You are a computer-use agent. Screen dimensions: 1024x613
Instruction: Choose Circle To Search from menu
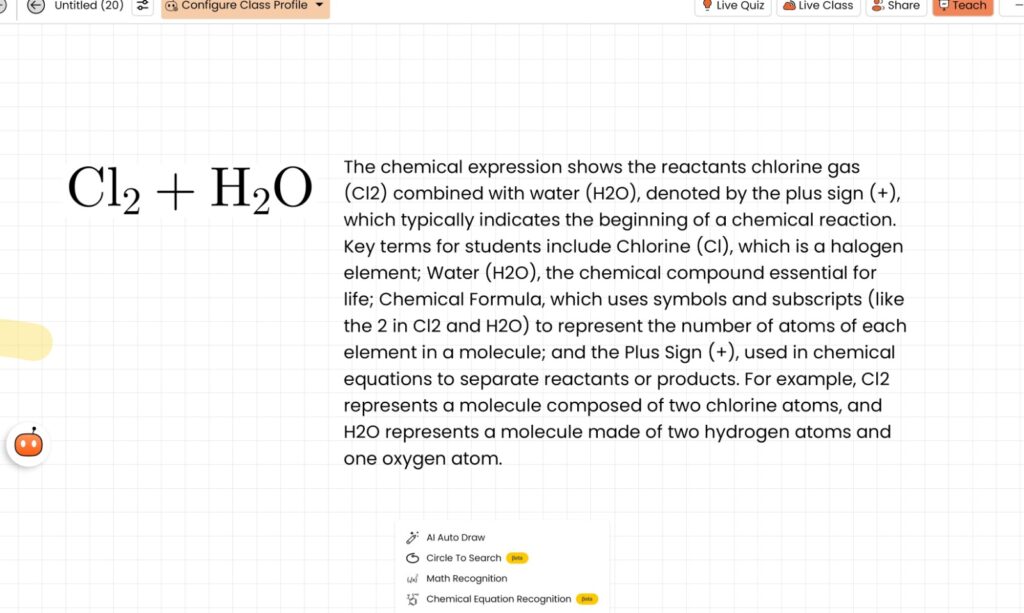463,558
